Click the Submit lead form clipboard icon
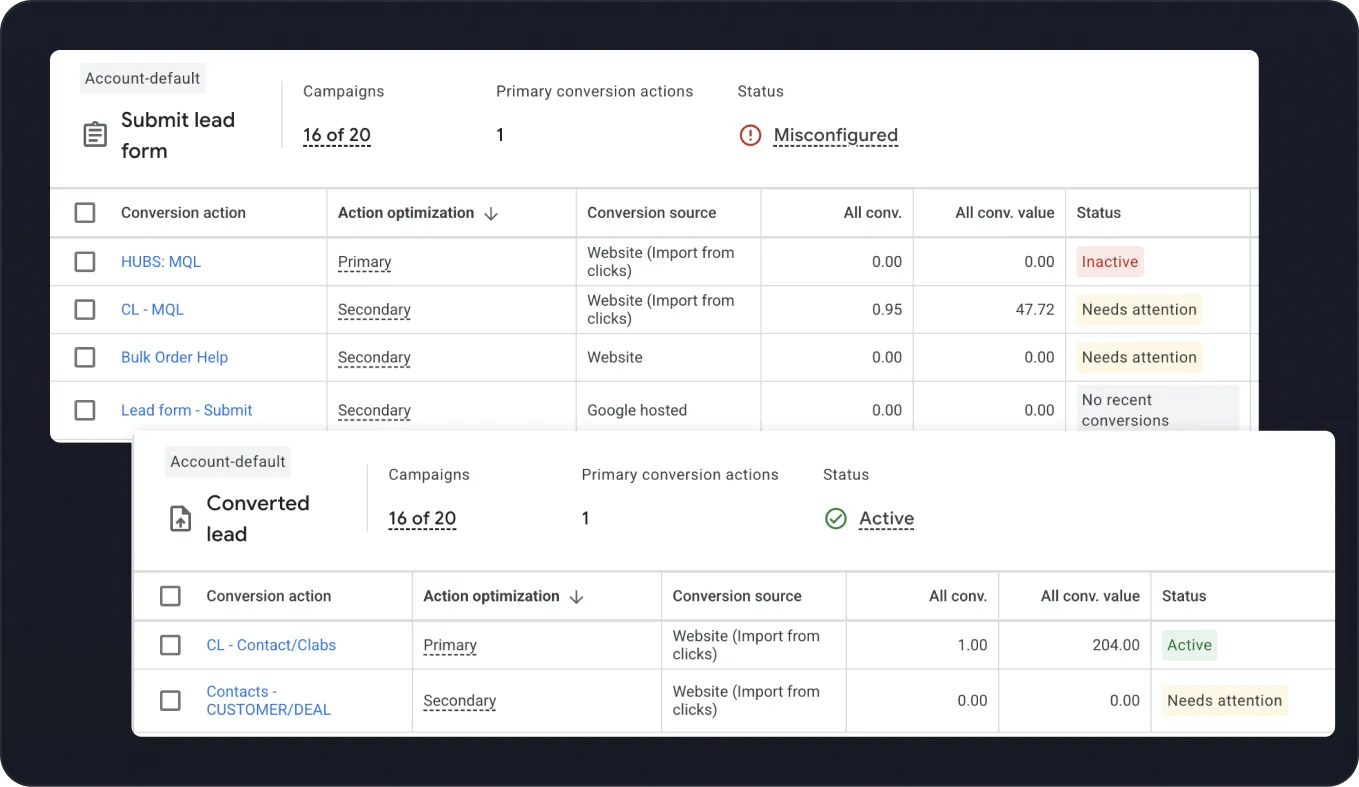Screen dimensions: 1359x787 pyautogui.click(x=95, y=135)
